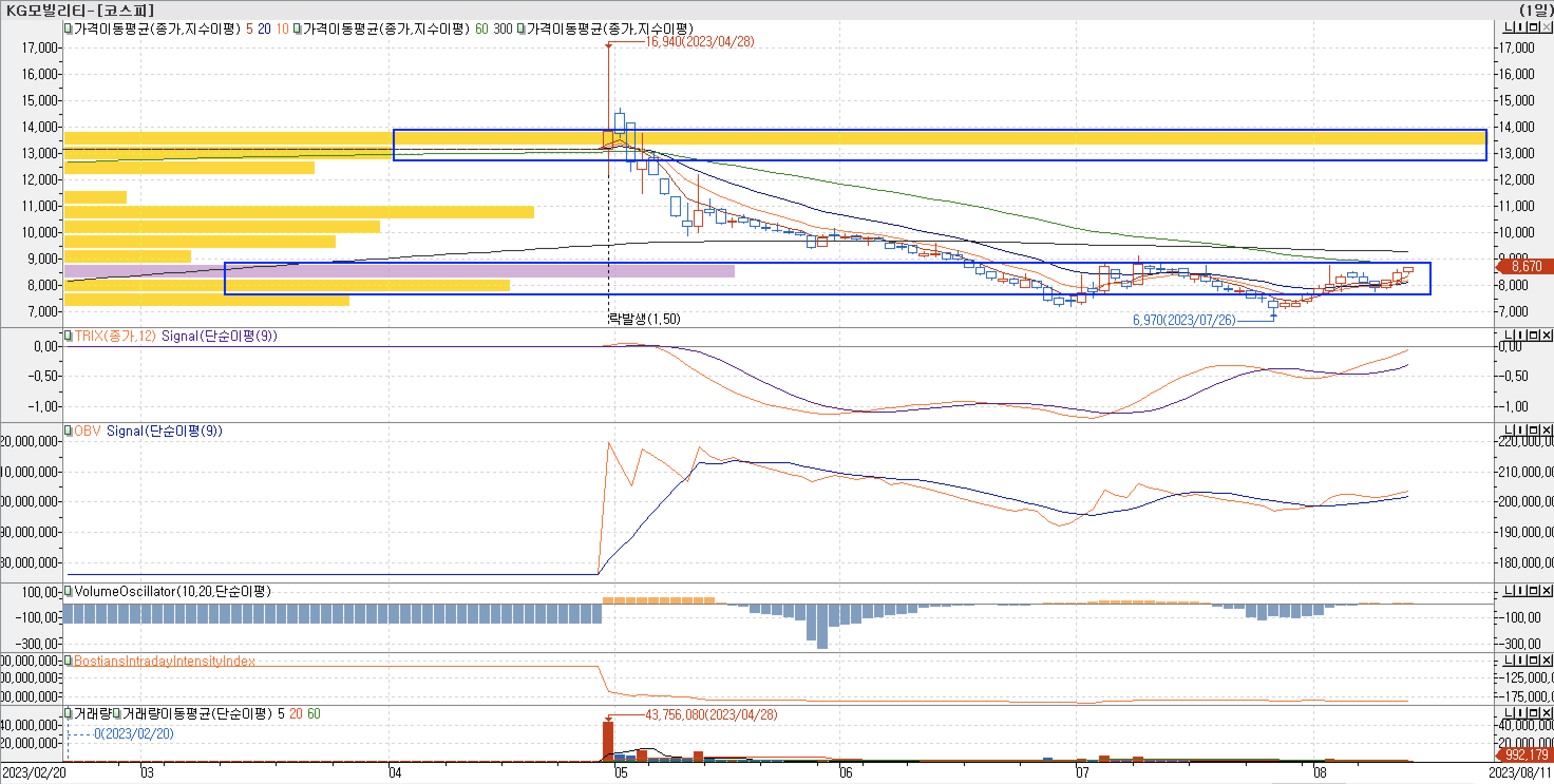Close the TRIX indicator panel

1547,336
